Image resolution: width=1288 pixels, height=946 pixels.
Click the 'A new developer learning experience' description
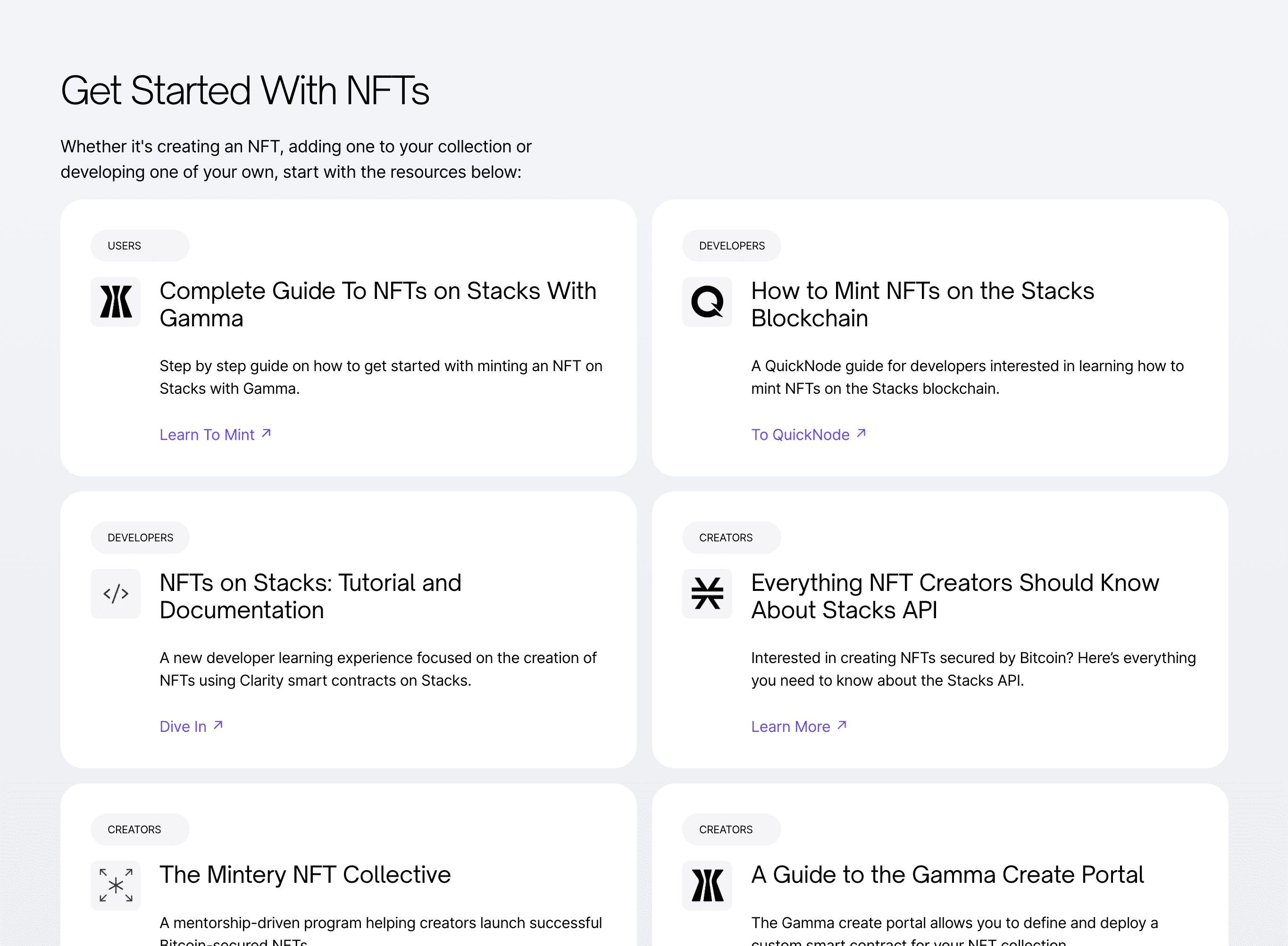tap(378, 670)
